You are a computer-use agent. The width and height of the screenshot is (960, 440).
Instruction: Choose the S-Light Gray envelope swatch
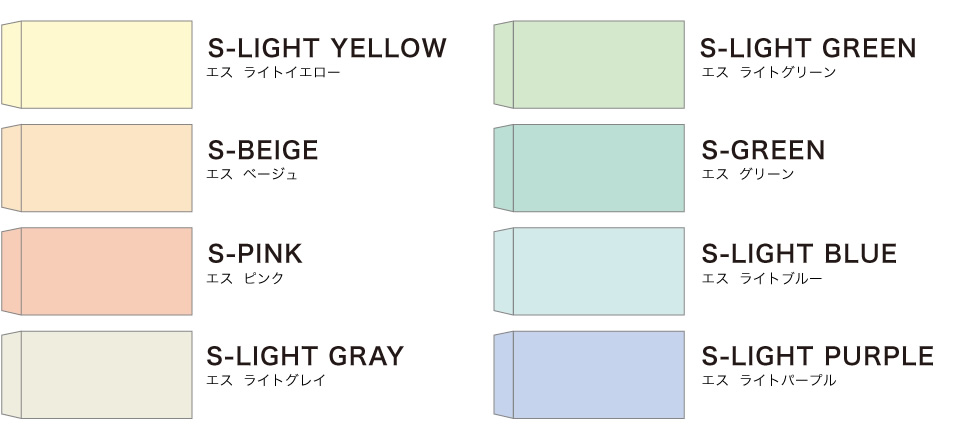(98, 374)
